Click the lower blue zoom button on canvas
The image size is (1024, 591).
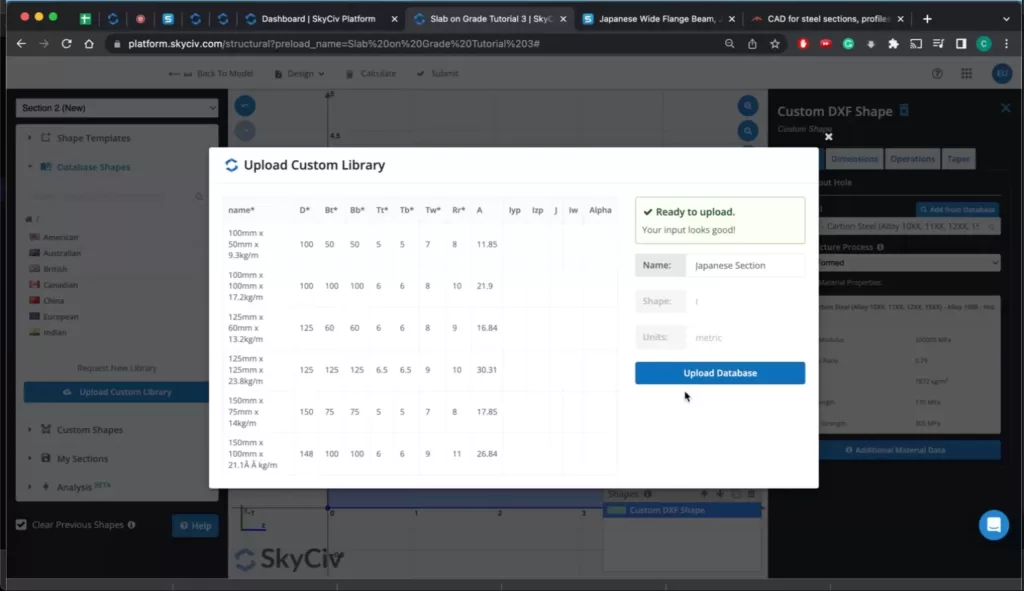click(748, 131)
